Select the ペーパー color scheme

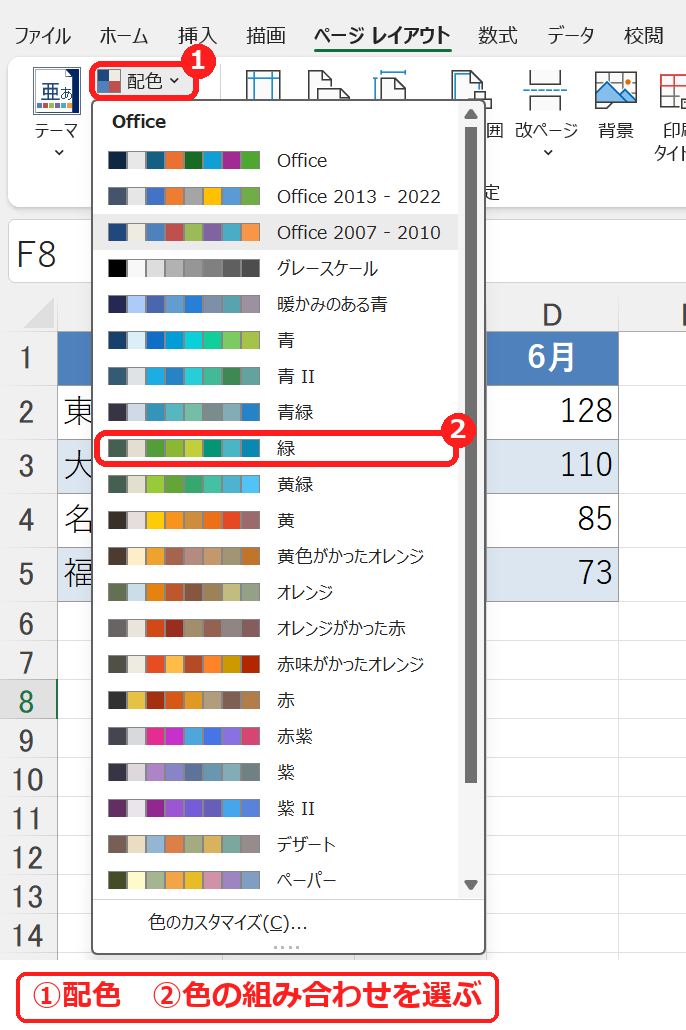(x=275, y=880)
